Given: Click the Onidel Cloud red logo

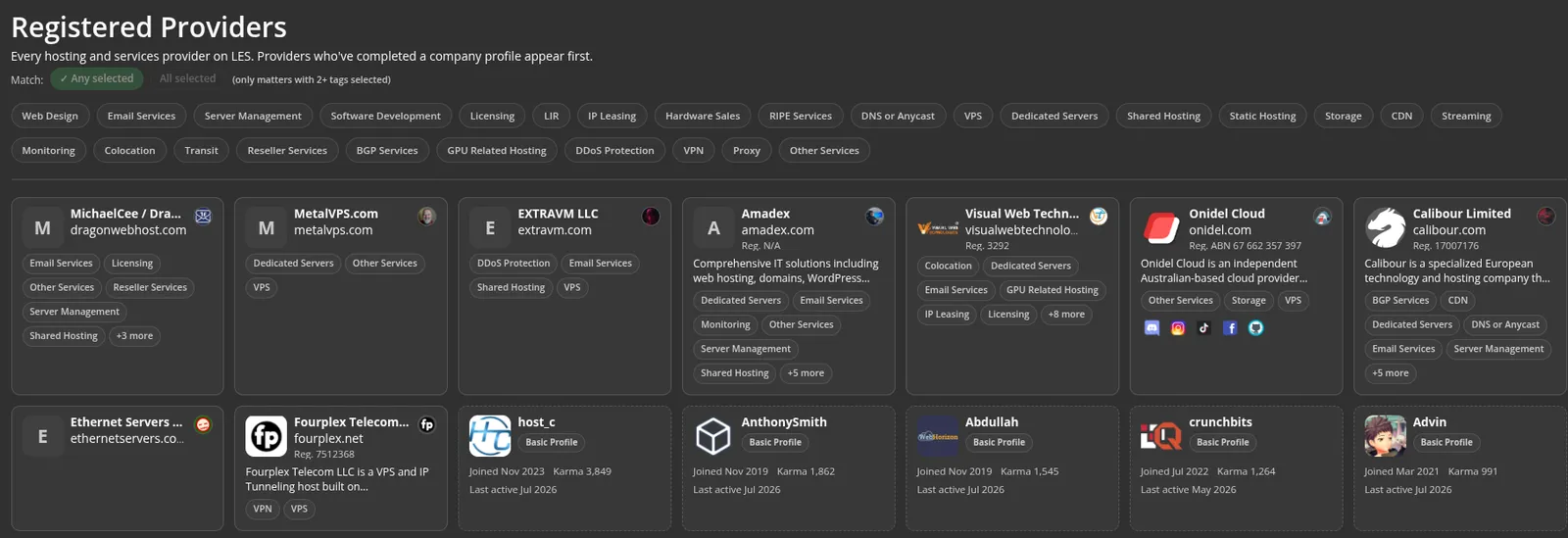Looking at the screenshot, I should click(x=1161, y=228).
